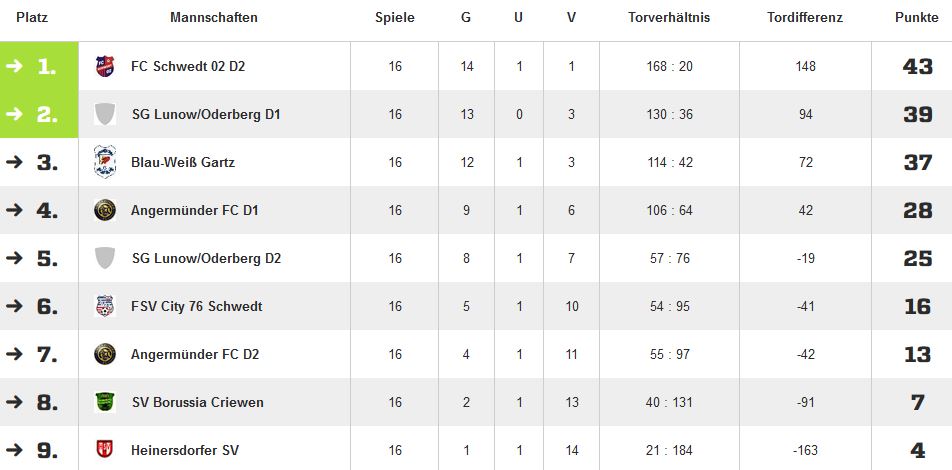
Task: Open the SV Borussia Criewen team link
Action: point(197,403)
